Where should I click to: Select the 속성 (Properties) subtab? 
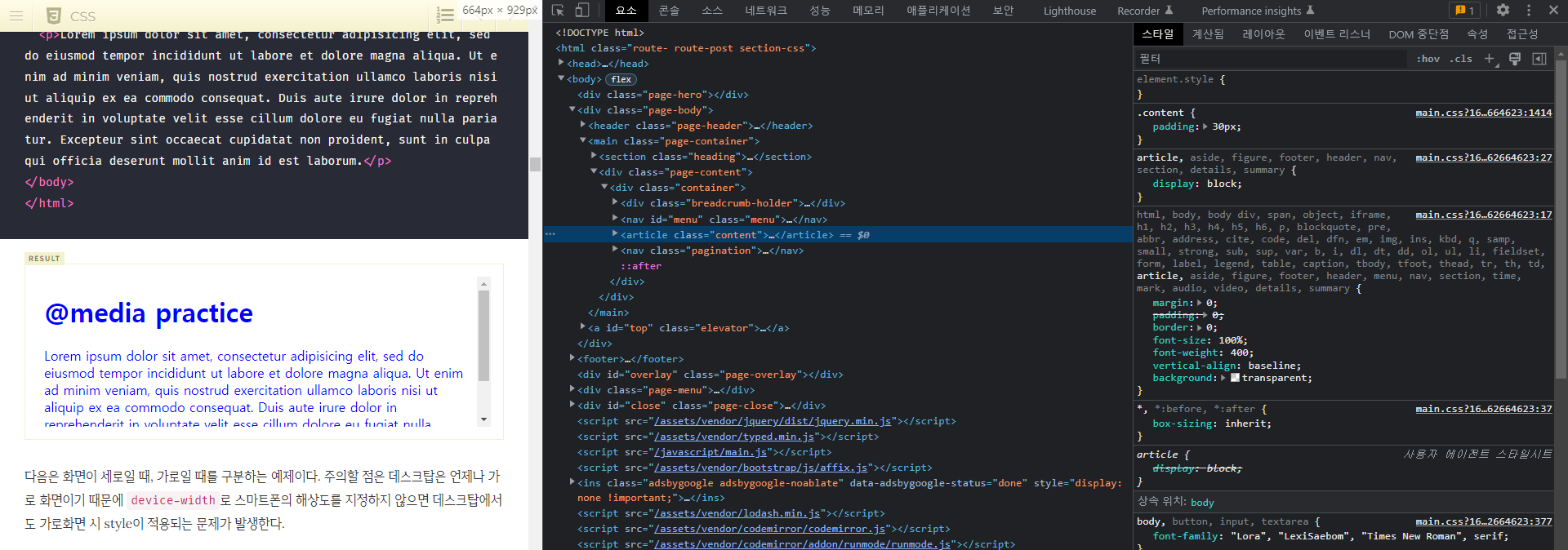click(1477, 34)
